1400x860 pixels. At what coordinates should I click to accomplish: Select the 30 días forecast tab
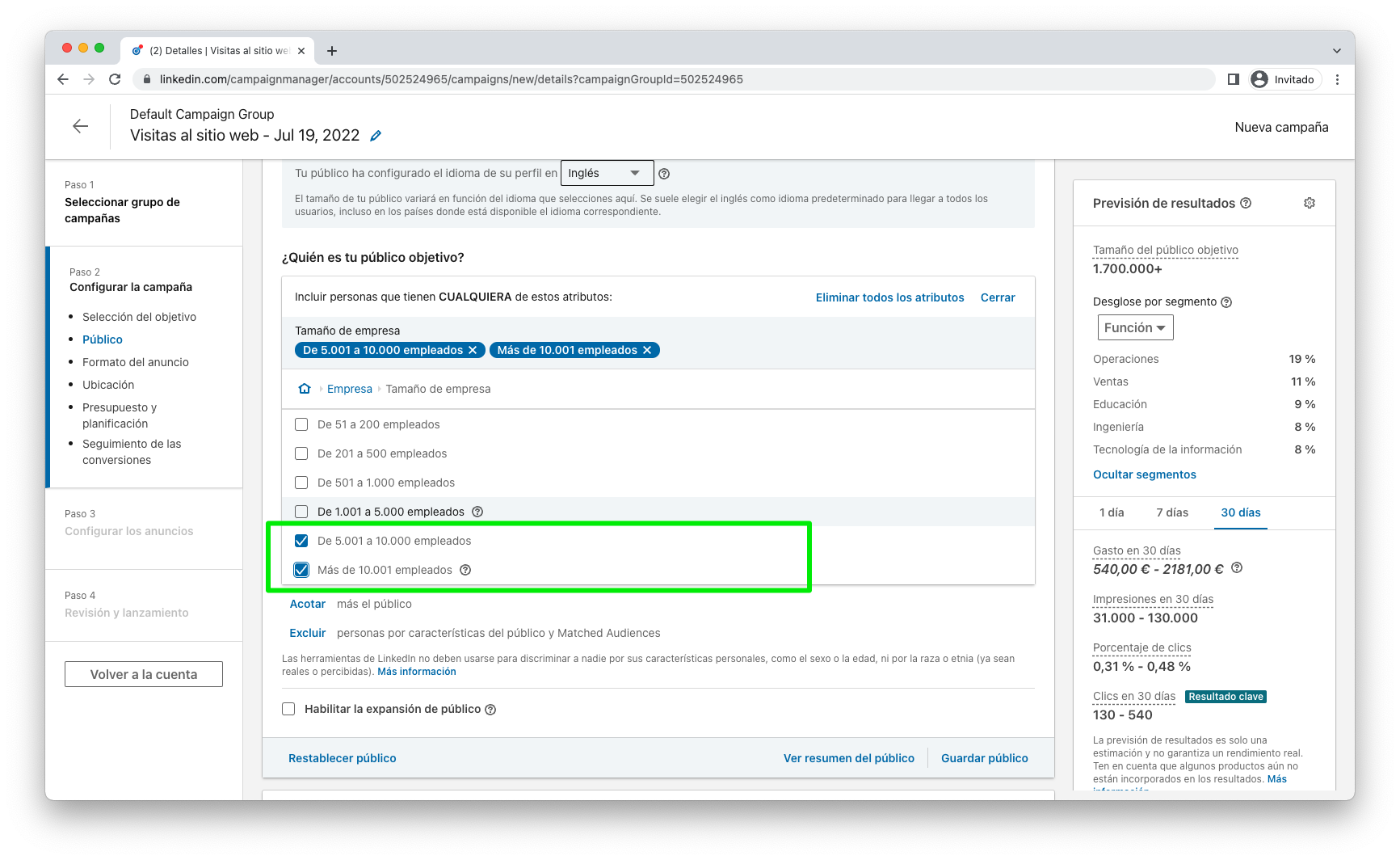(x=1241, y=512)
